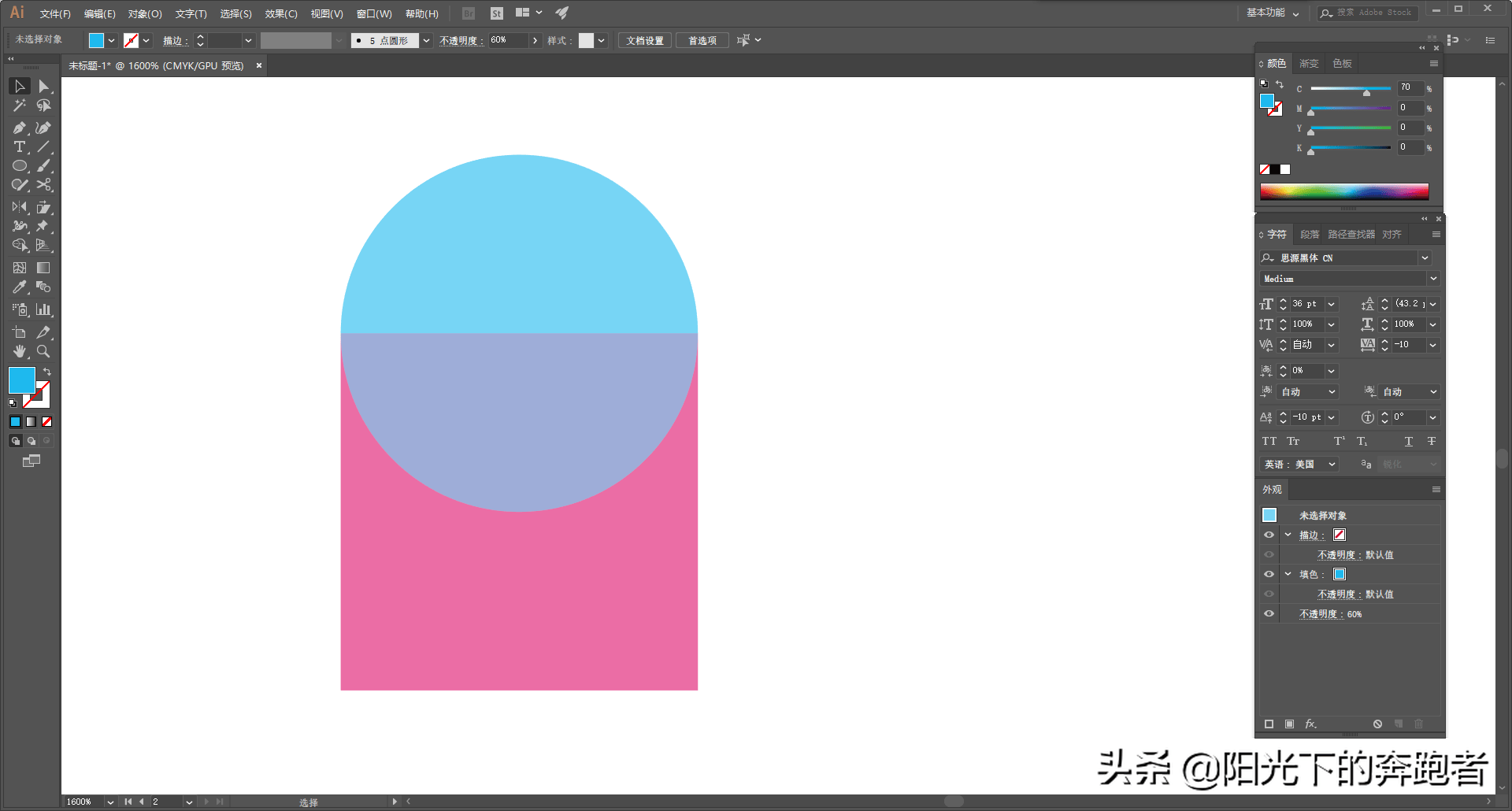Select the Direct Selection tool
Image resolution: width=1512 pixels, height=811 pixels.
pos(44,86)
